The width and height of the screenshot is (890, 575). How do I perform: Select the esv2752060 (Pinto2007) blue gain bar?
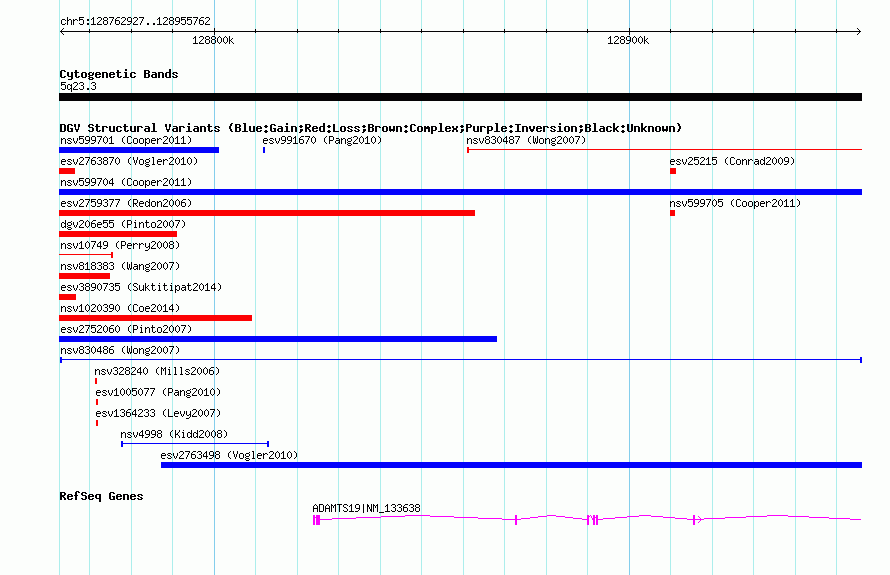[278, 339]
